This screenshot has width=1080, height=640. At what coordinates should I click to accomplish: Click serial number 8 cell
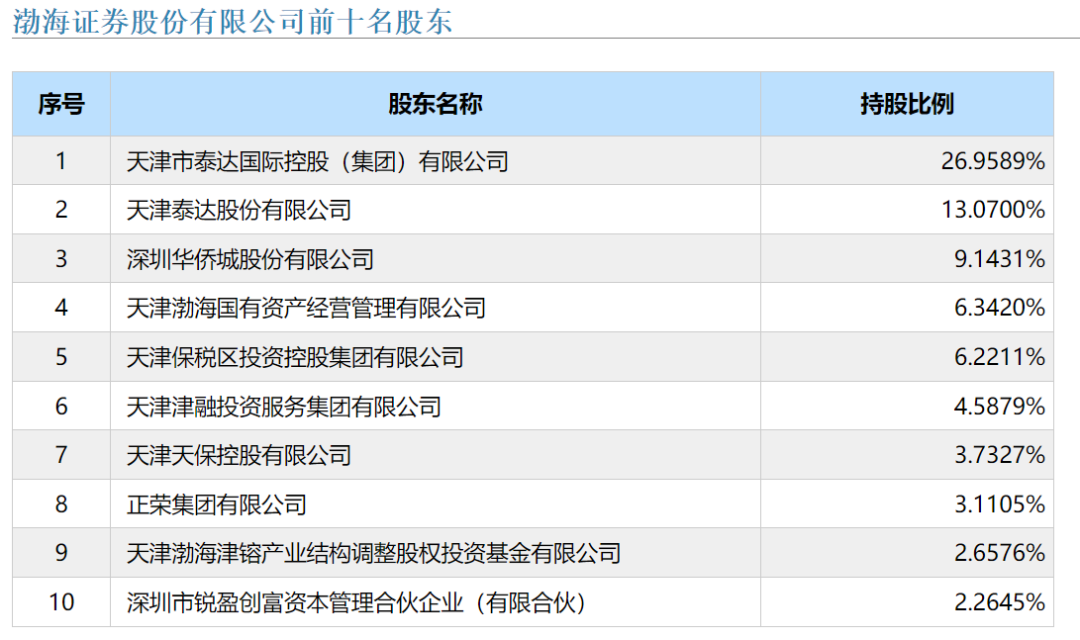tap(61, 504)
